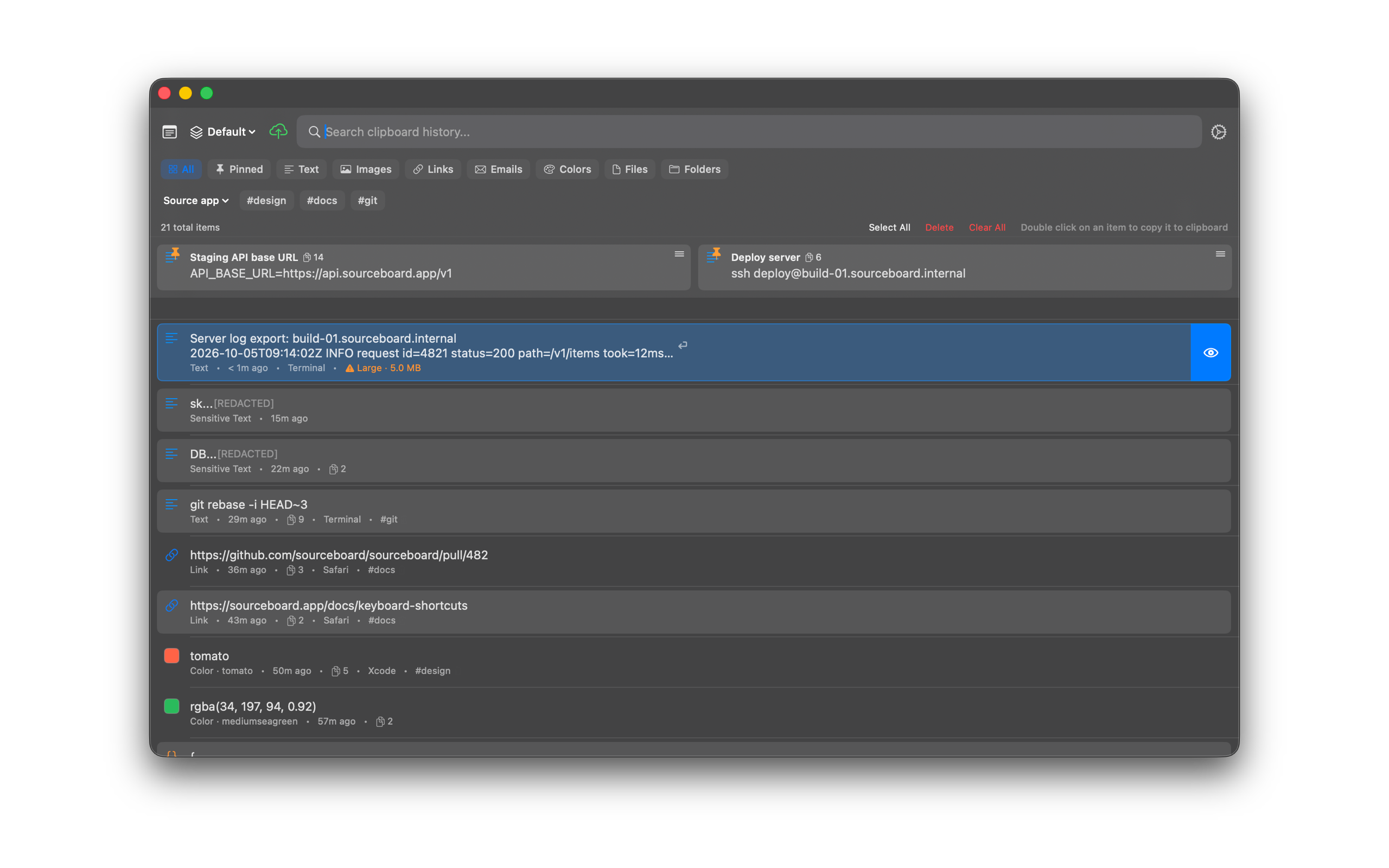This screenshot has width=1389, height=868.
Task: Switch to the Pinned filter tab
Action: [x=239, y=169]
